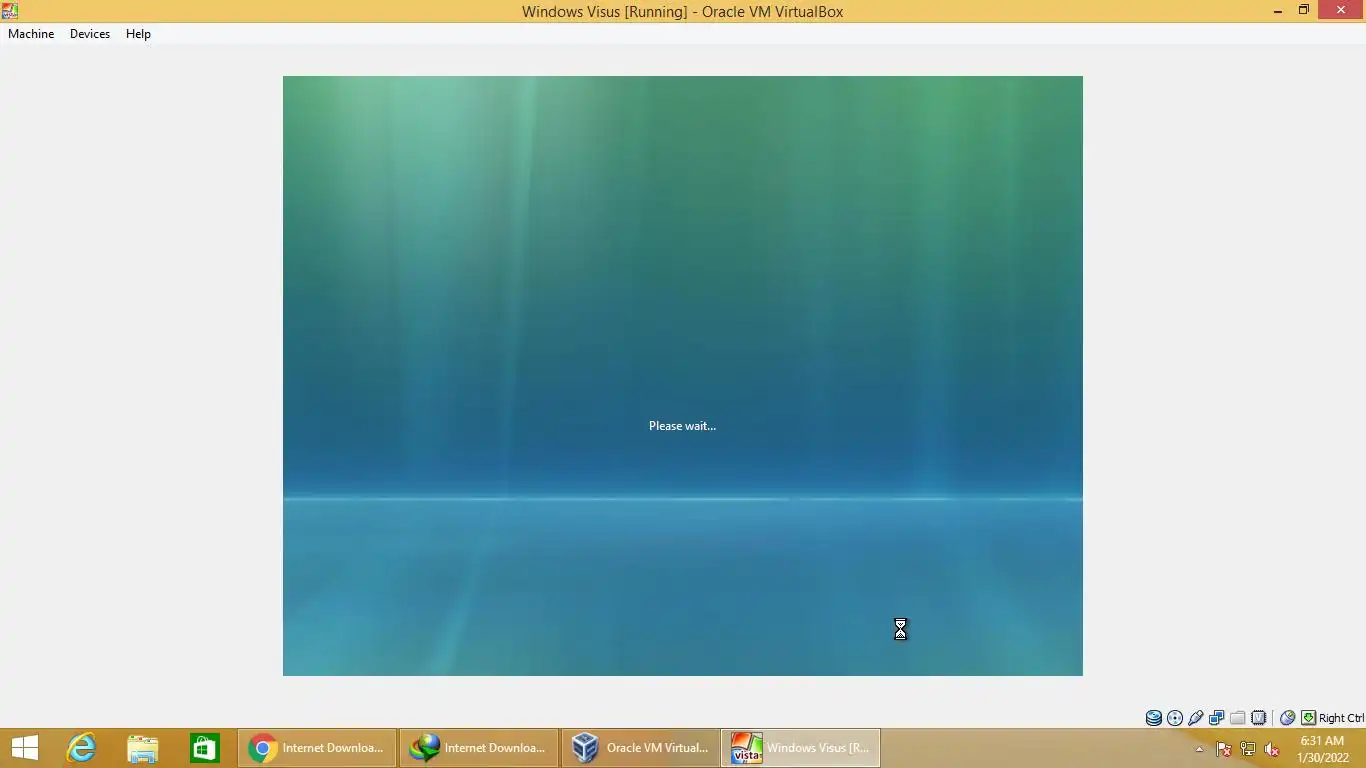Open the Windows Start button

click(x=24, y=748)
